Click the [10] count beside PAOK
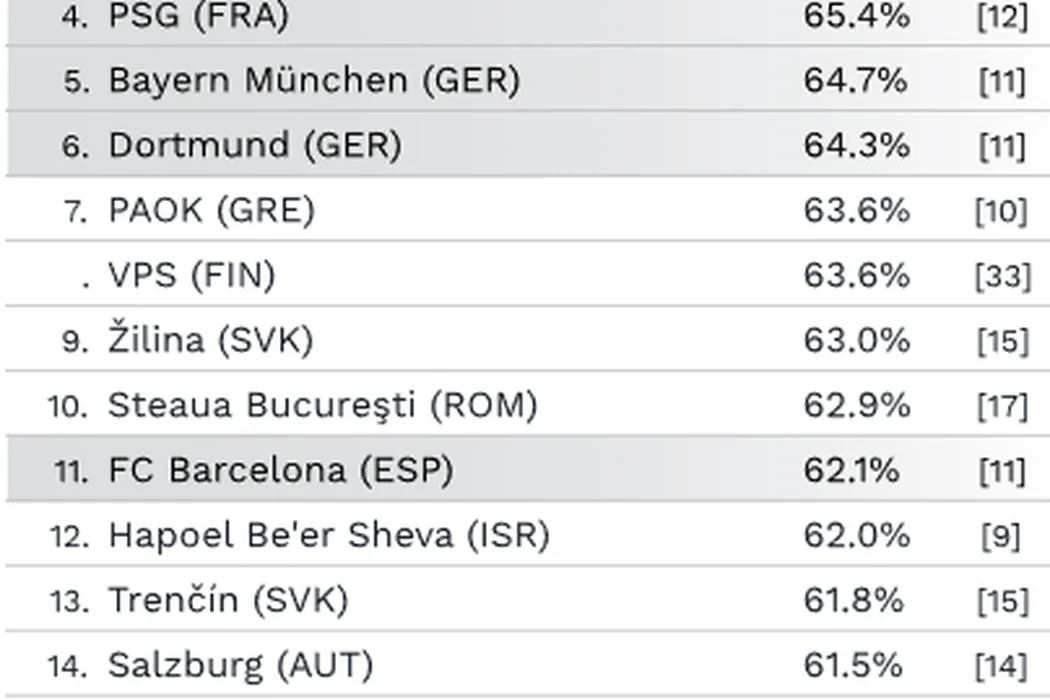 click(x=1001, y=212)
